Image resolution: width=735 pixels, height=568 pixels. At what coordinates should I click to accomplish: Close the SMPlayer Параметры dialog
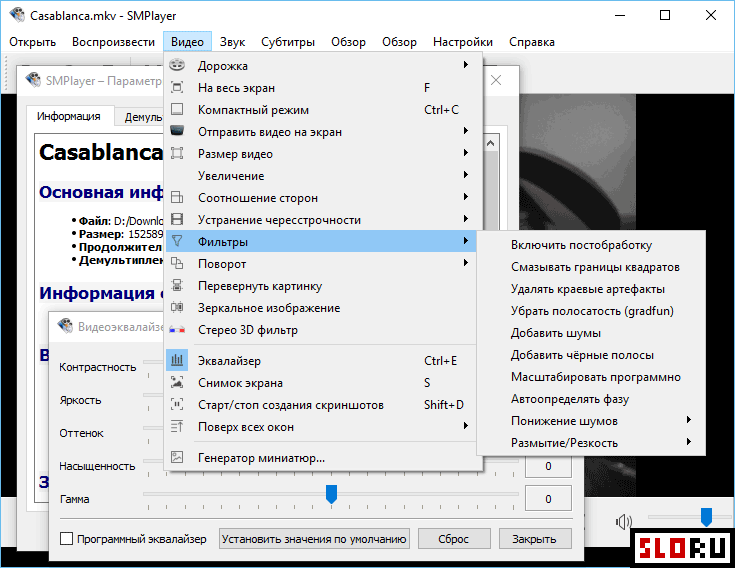click(x=496, y=81)
